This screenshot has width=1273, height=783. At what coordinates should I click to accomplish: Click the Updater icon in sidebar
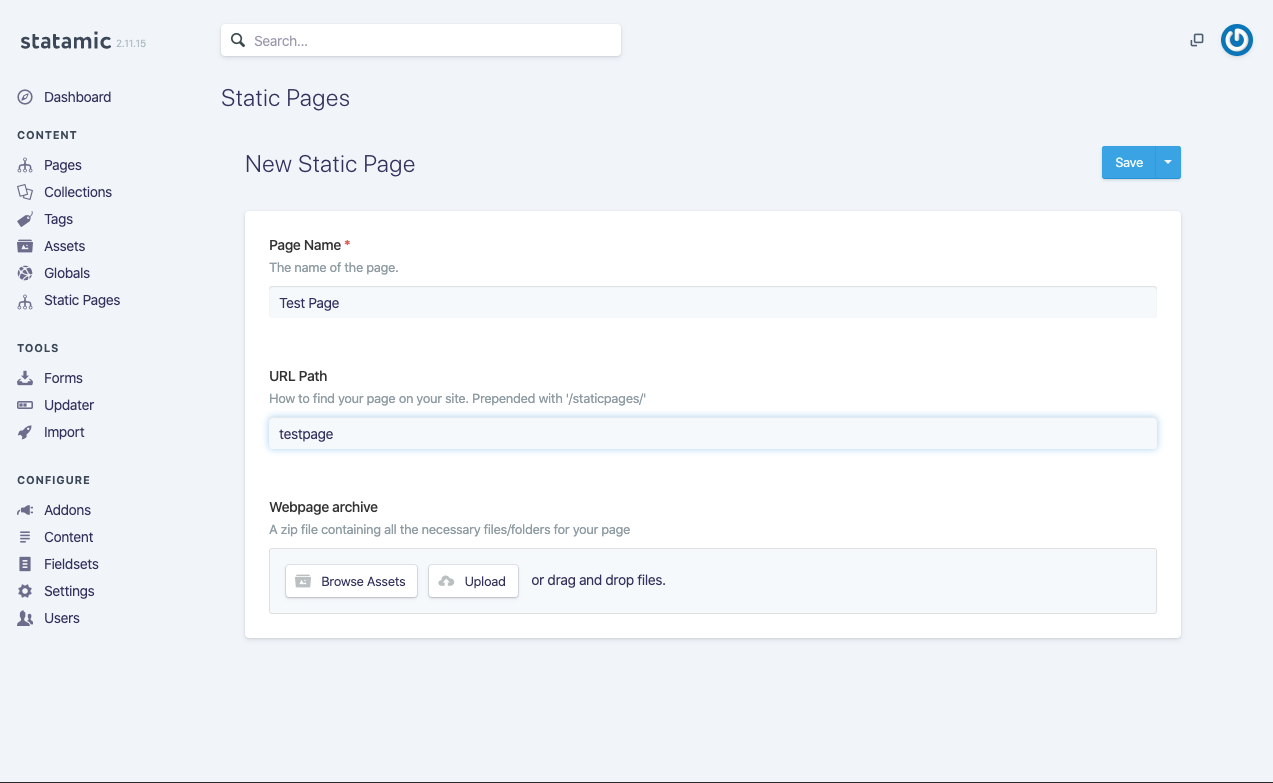25,405
